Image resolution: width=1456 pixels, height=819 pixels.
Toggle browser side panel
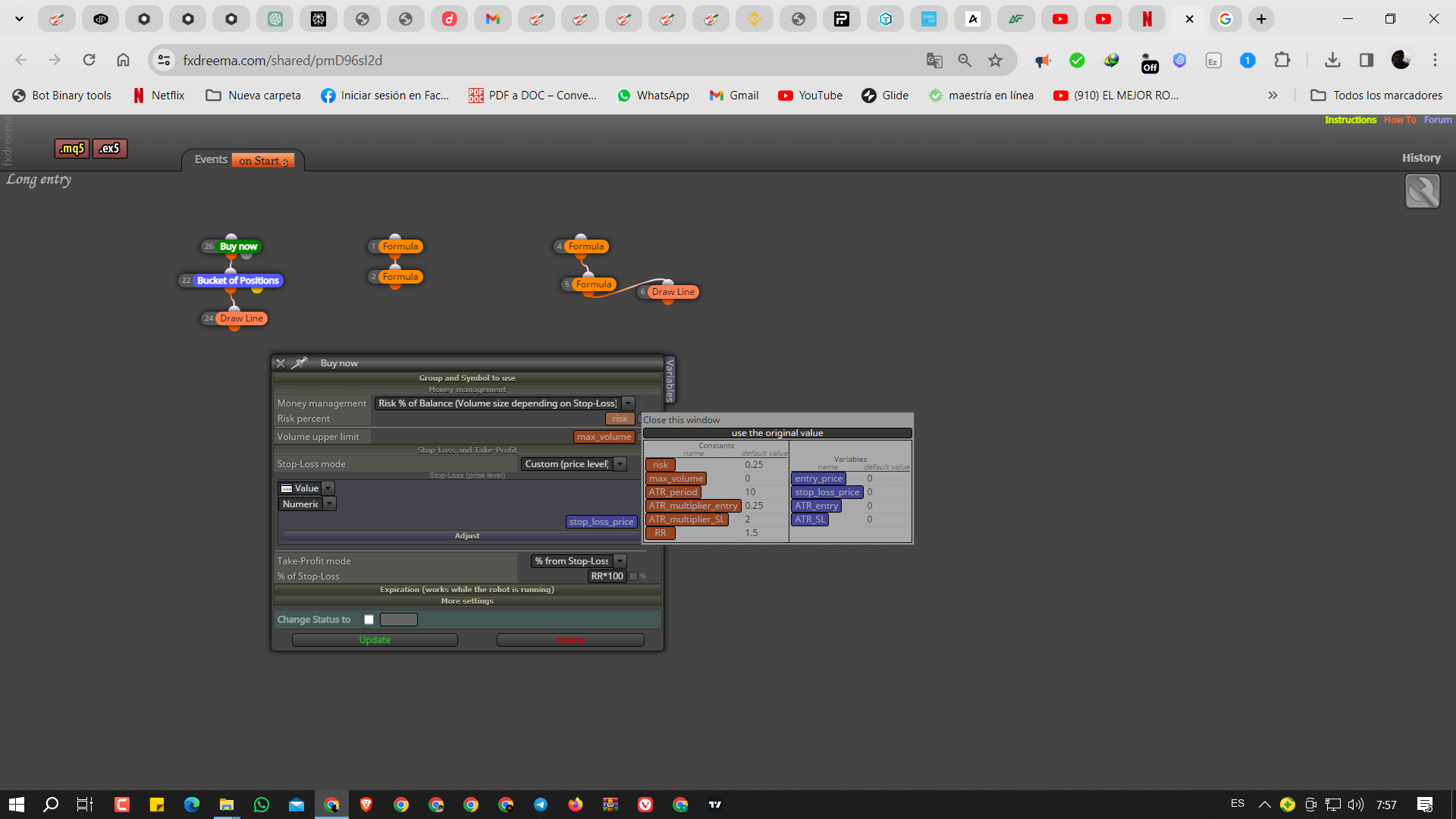(1367, 60)
